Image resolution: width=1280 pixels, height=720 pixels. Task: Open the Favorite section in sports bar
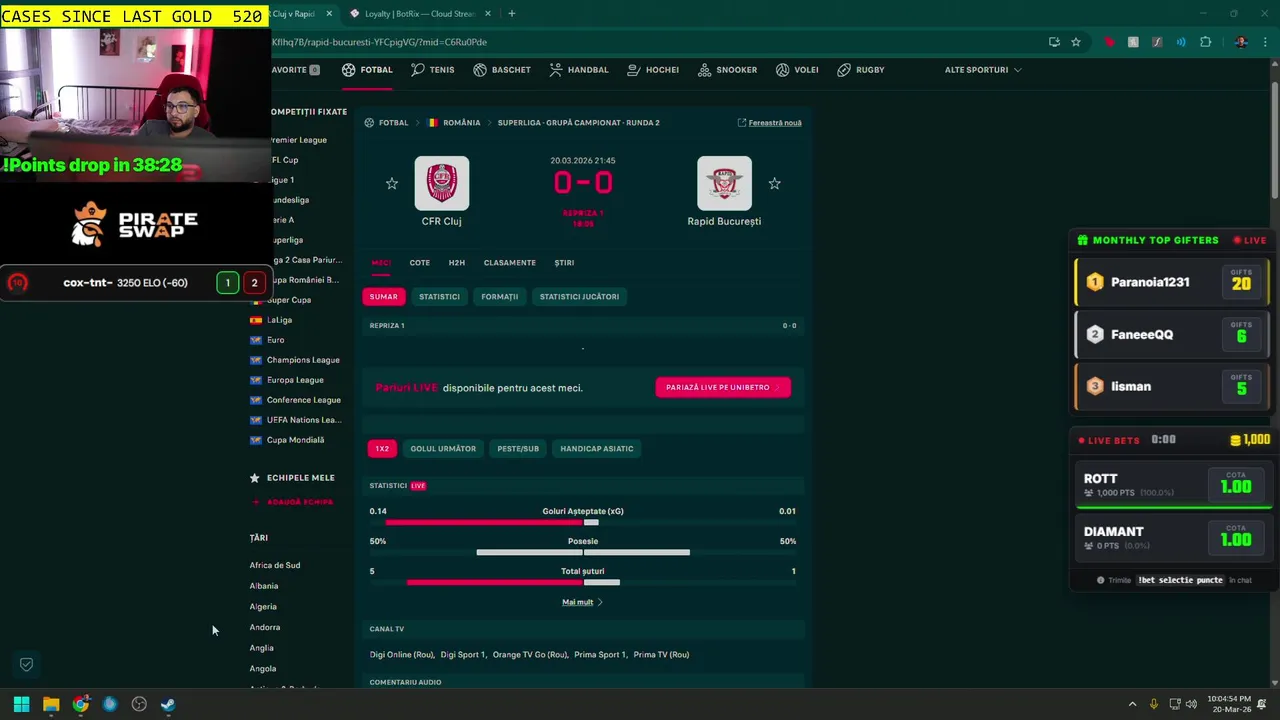[x=296, y=70]
